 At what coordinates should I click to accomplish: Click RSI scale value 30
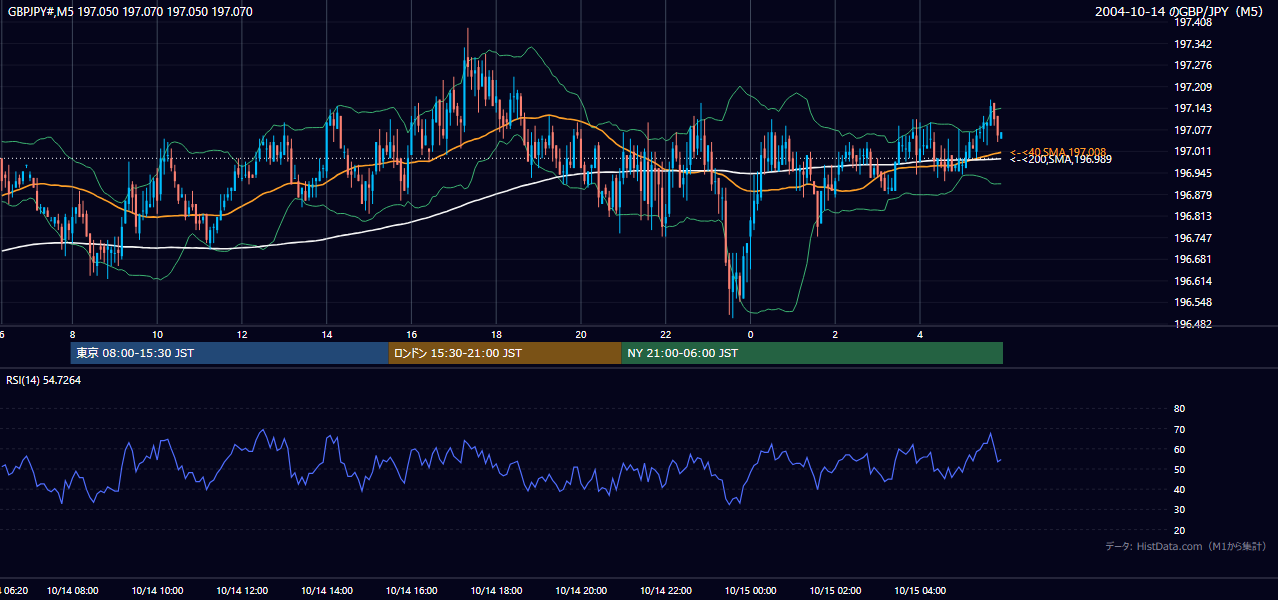(1179, 510)
